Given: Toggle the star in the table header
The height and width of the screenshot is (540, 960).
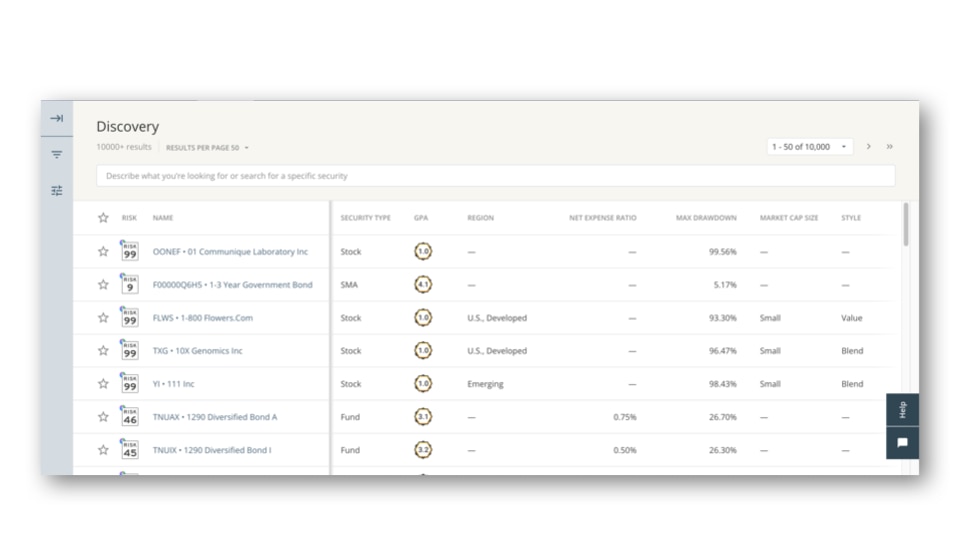Looking at the screenshot, I should coord(103,218).
